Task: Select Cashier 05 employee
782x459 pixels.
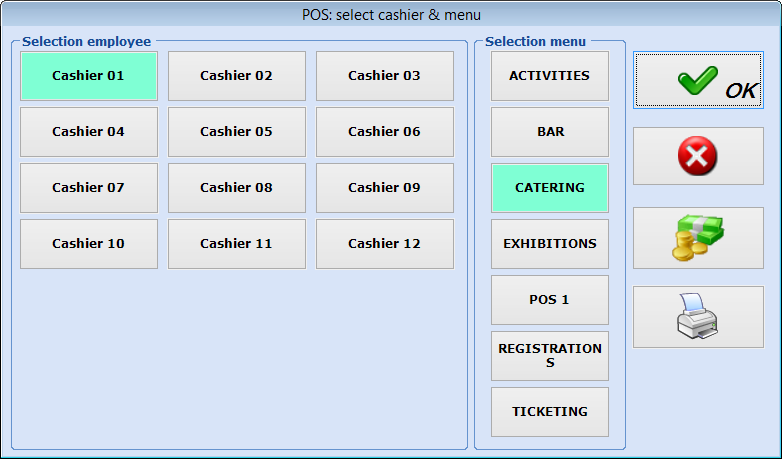Action: 237,132
